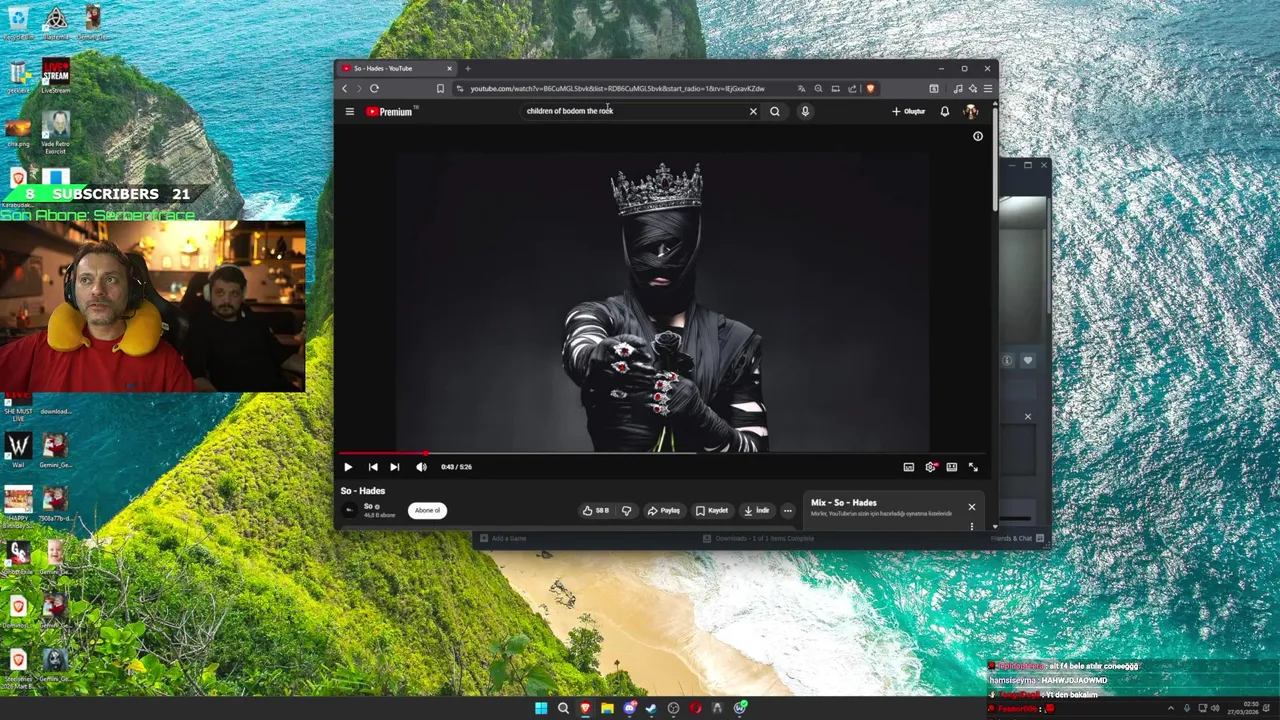Close the Mix - So - Hades panel
The width and height of the screenshot is (1280, 720).
point(971,507)
